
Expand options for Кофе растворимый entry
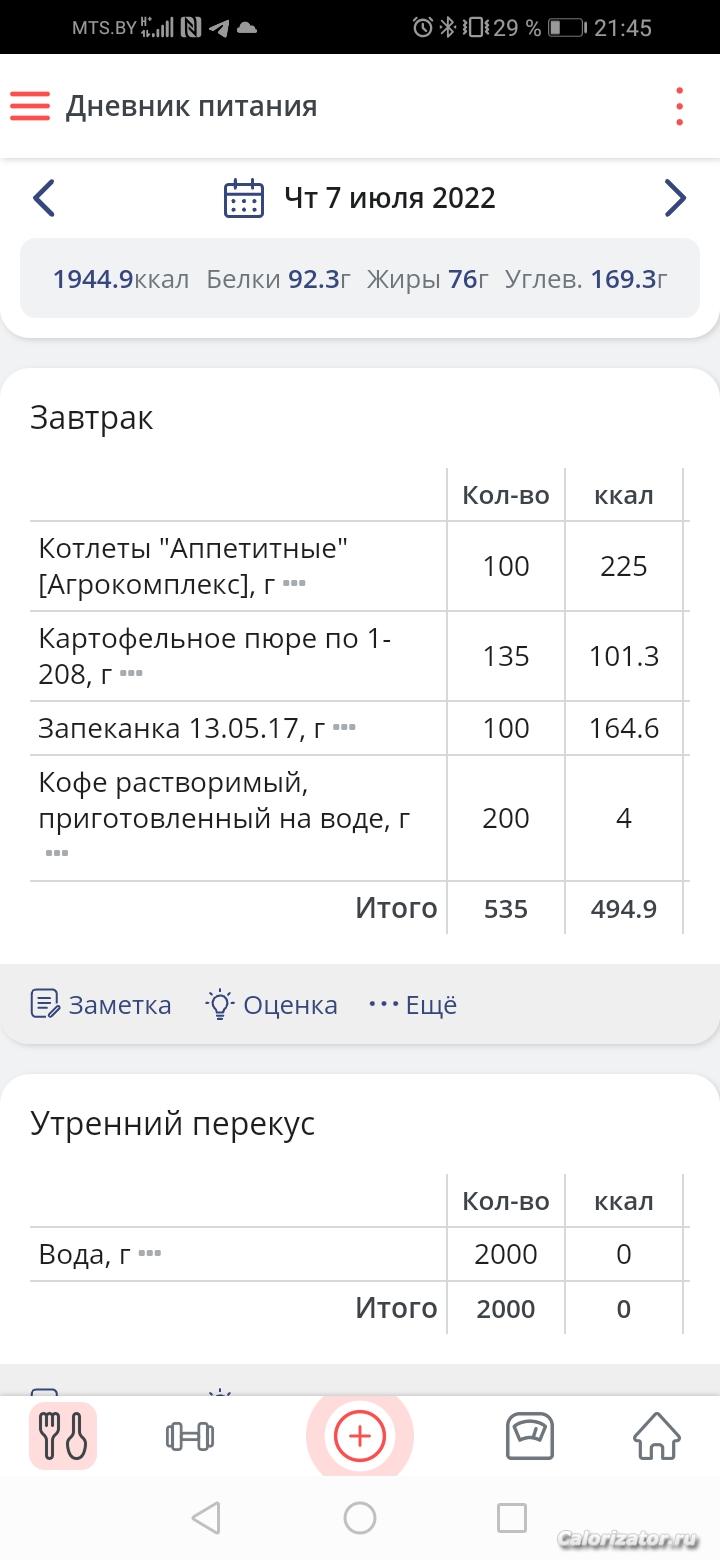[x=57, y=853]
